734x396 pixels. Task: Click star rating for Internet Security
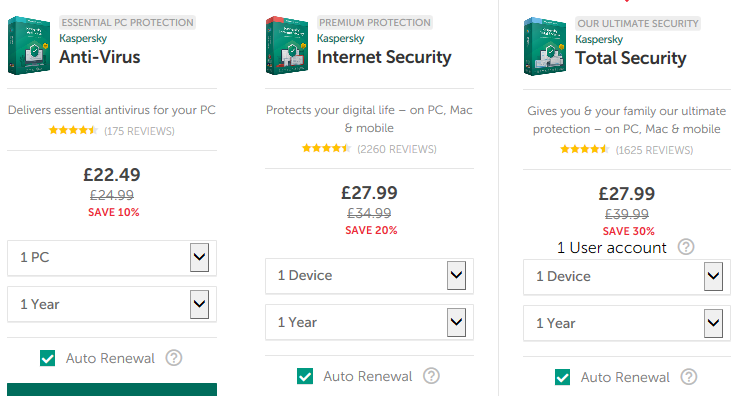tap(326, 148)
